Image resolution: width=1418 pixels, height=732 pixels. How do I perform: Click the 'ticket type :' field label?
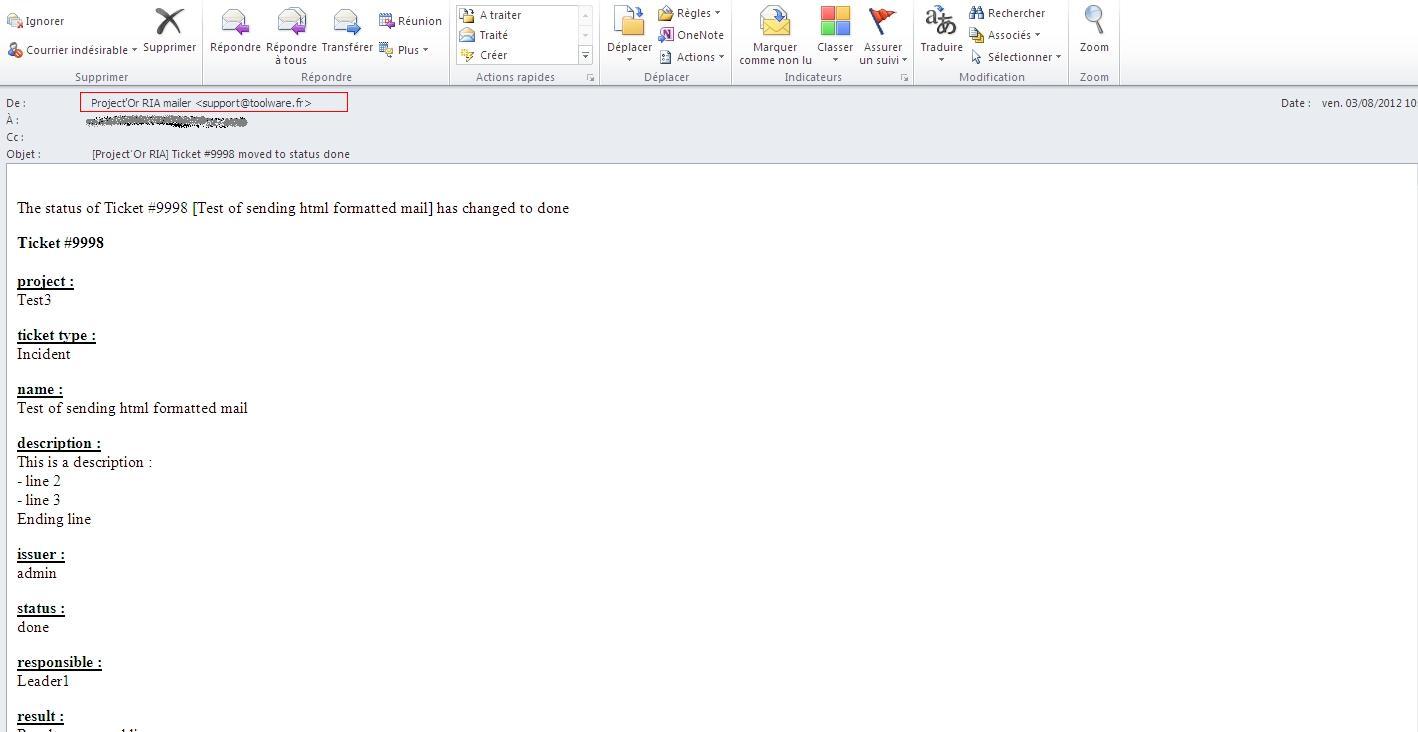[56, 335]
